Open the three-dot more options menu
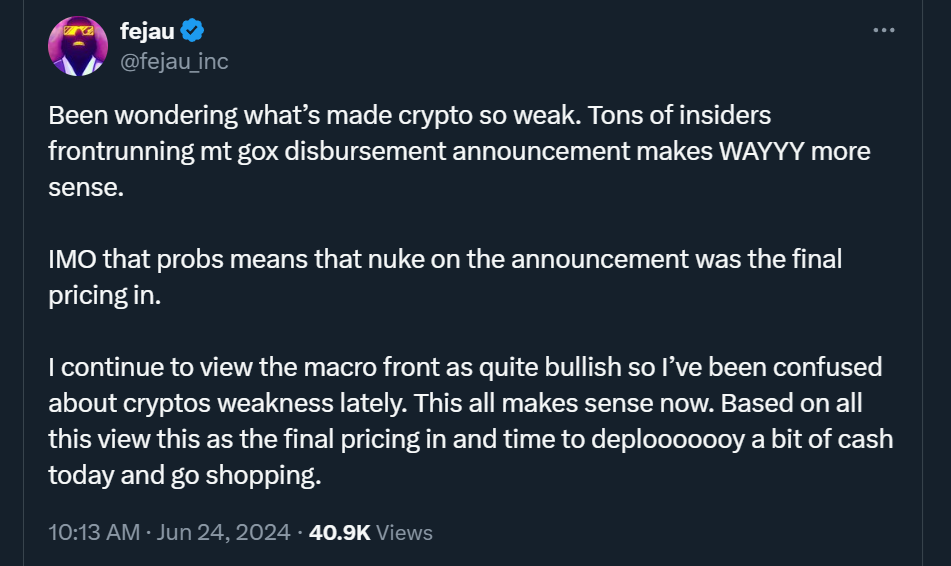This screenshot has width=951, height=566. click(x=883, y=30)
